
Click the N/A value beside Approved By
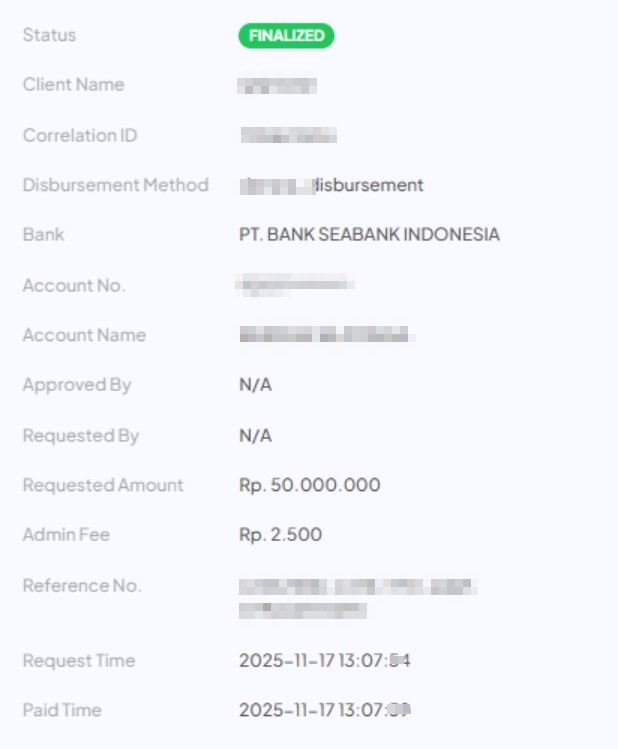click(x=255, y=385)
